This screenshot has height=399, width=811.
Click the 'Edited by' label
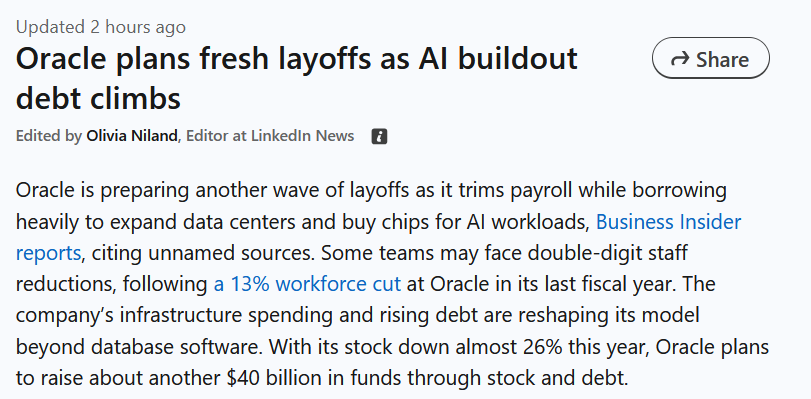coord(49,136)
